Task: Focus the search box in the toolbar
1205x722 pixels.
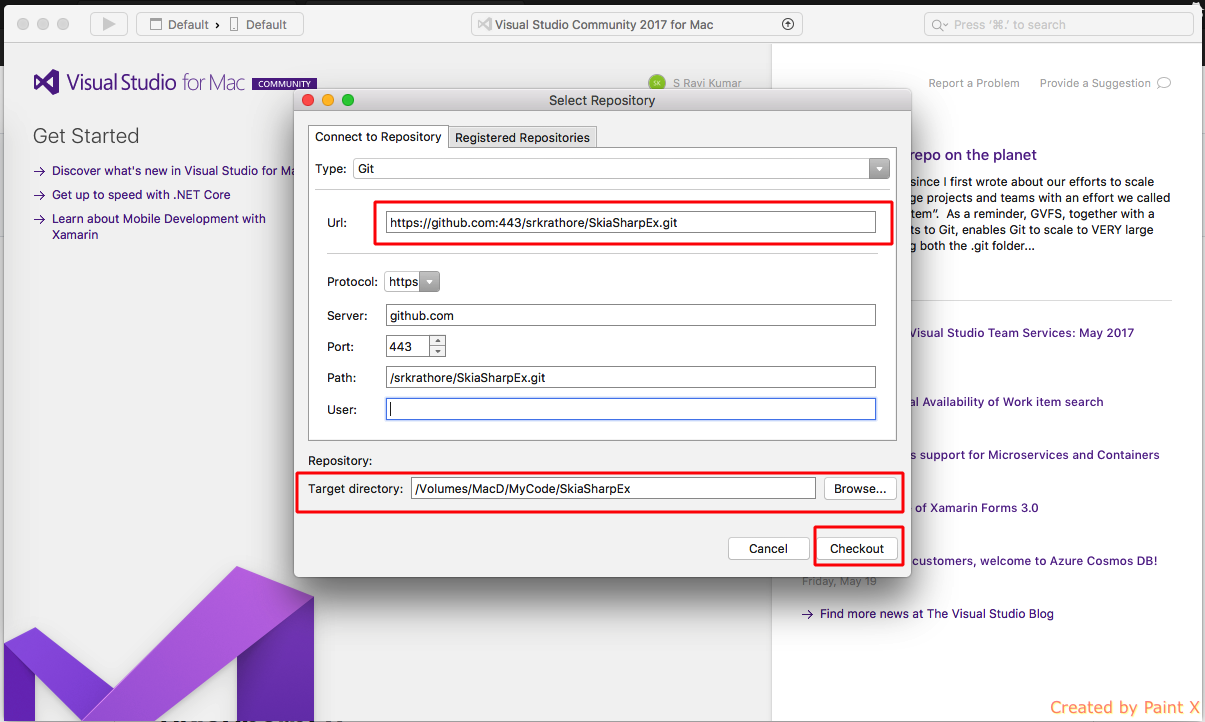Action: 1058,25
